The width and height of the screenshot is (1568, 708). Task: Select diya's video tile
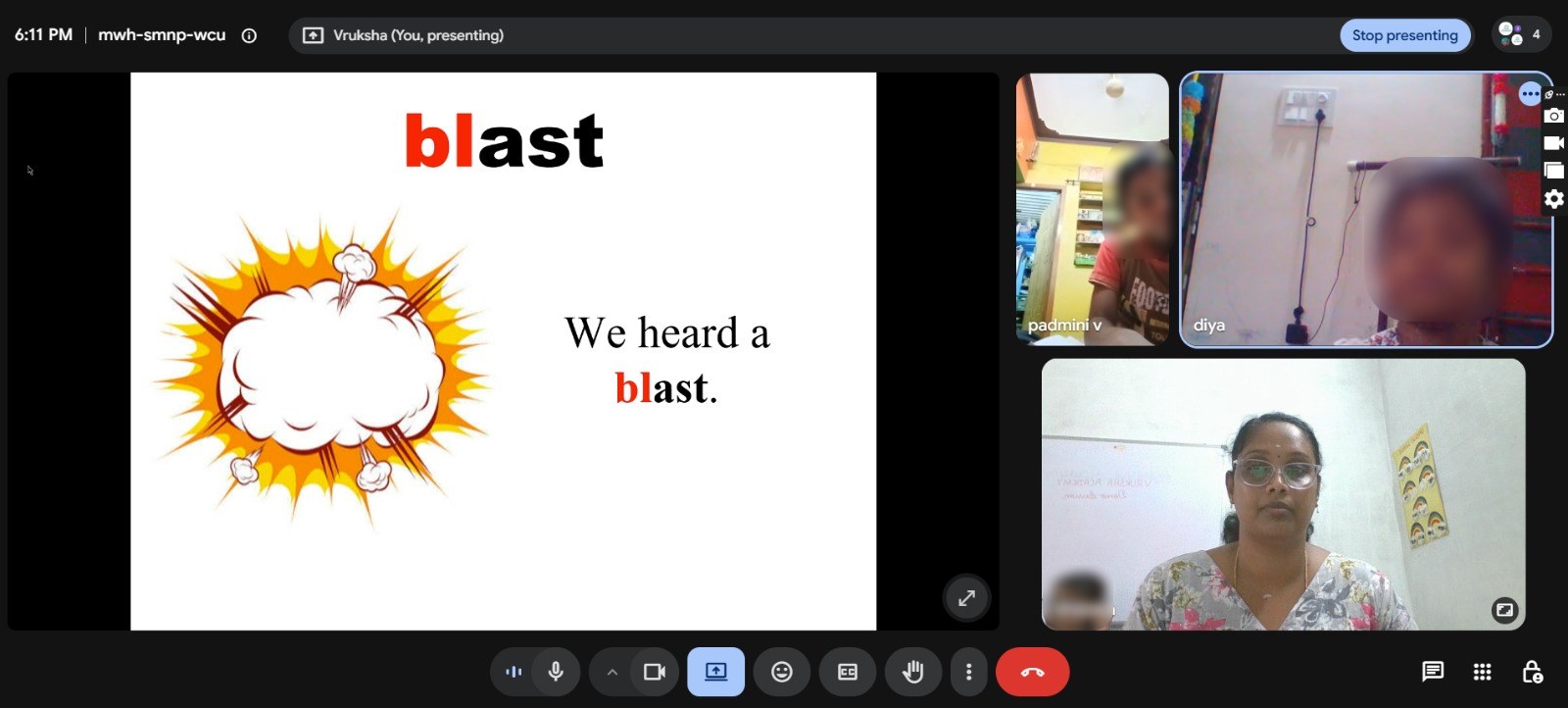(x=1366, y=209)
